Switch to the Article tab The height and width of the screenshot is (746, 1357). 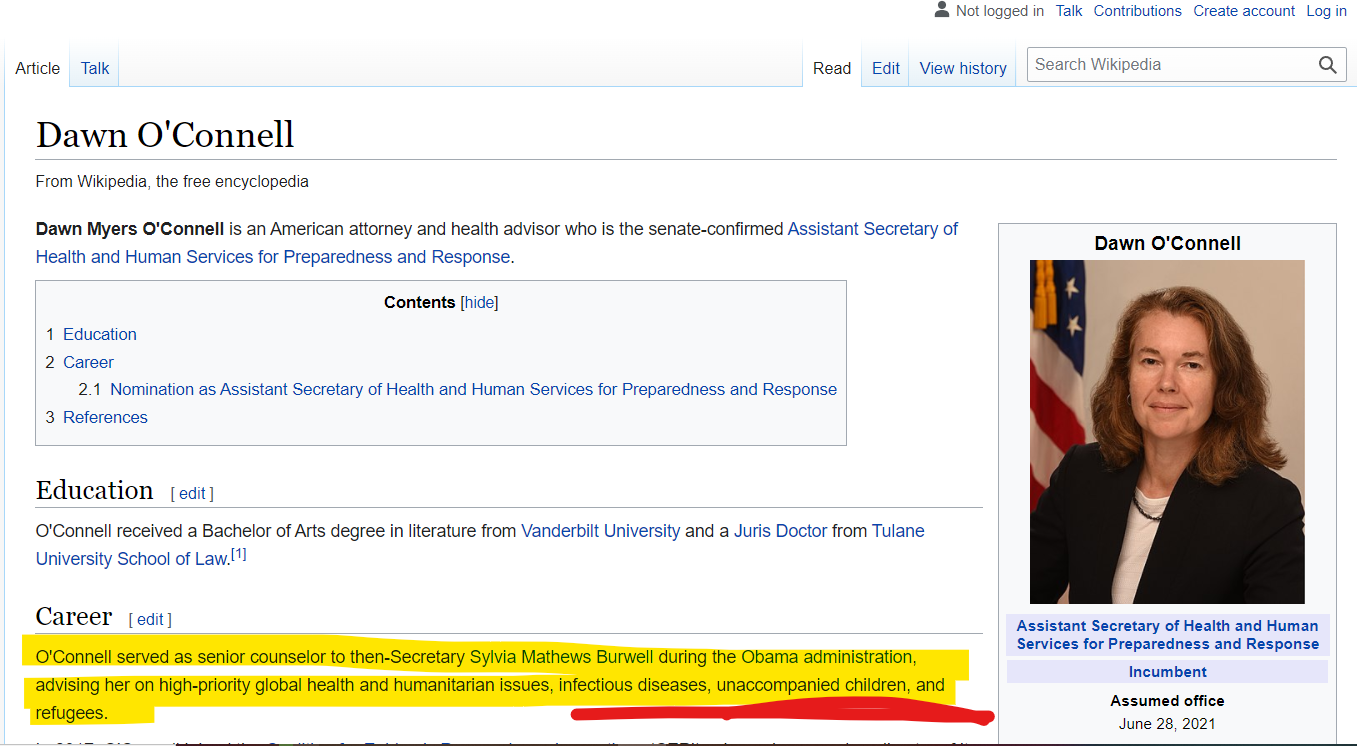[38, 68]
